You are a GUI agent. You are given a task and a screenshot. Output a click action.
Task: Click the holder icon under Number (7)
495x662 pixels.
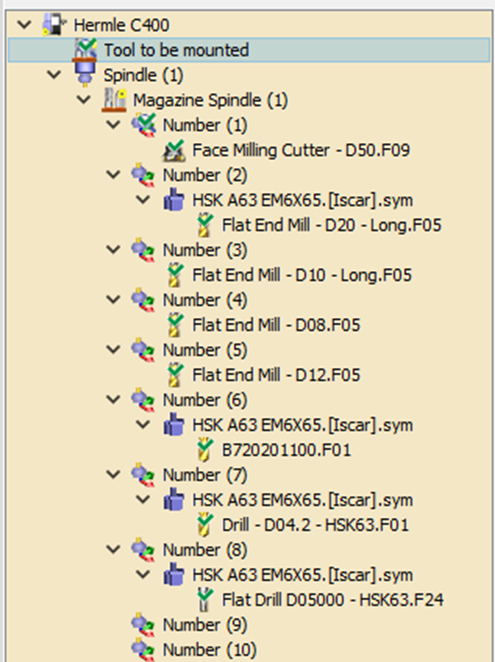[x=174, y=500]
